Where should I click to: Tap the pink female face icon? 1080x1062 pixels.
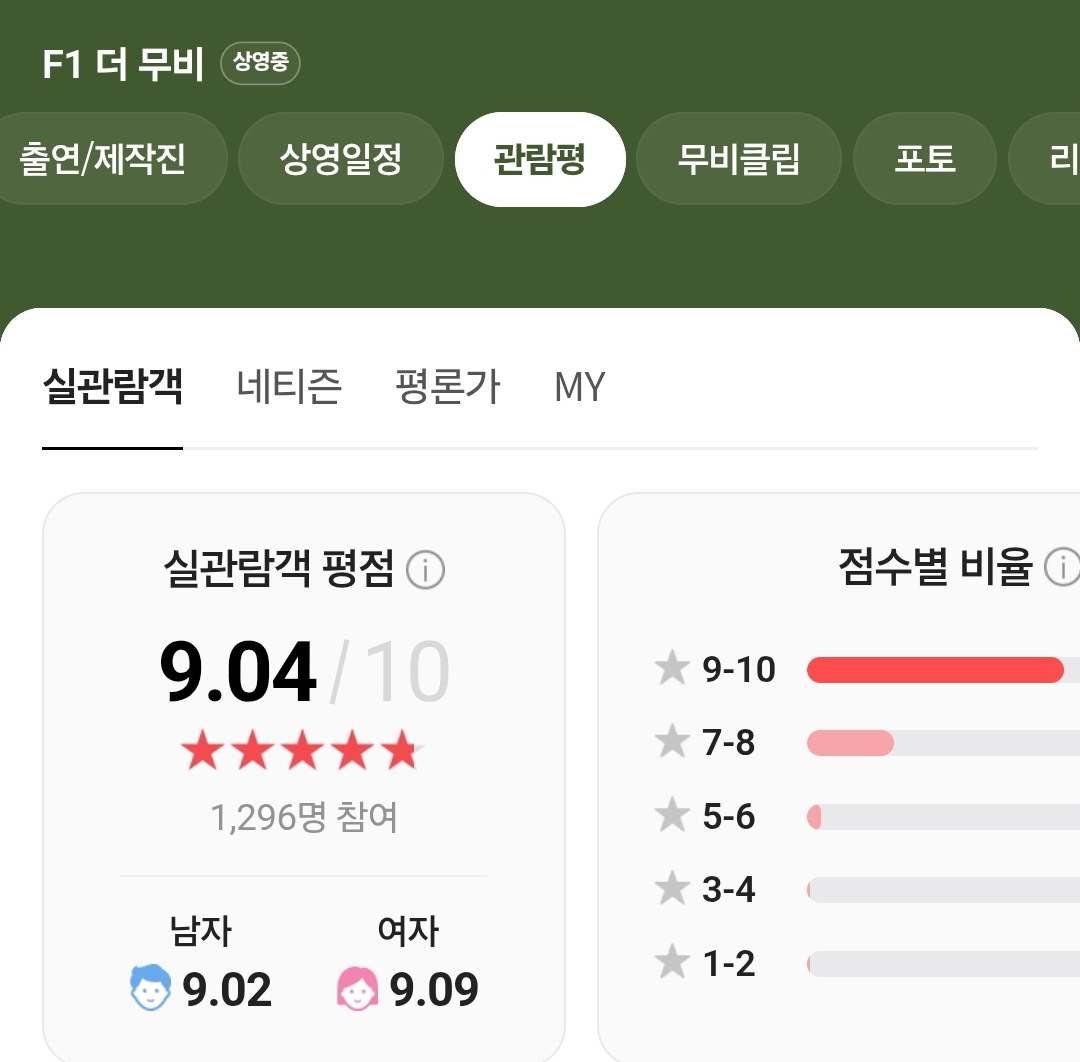pyautogui.click(x=357, y=988)
